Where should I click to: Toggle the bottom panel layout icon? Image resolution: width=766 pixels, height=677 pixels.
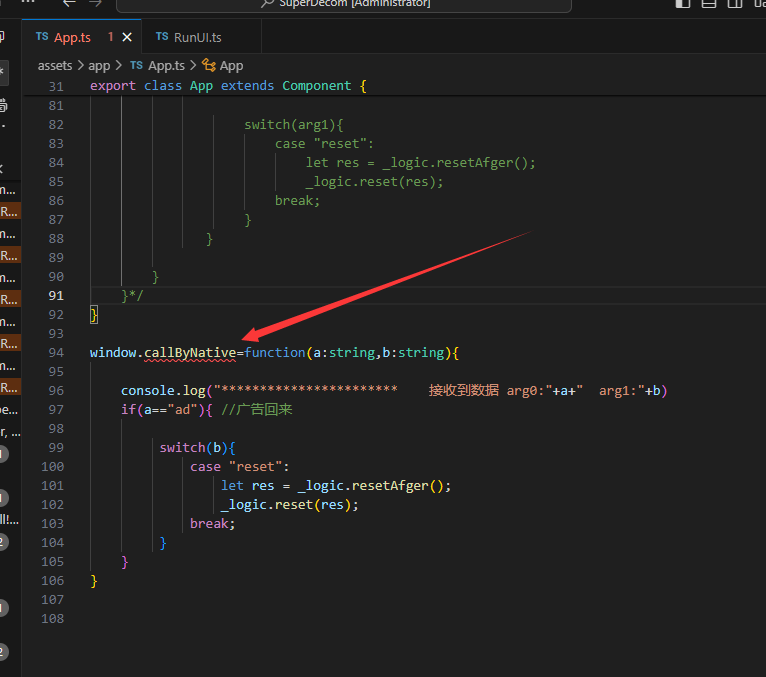click(708, 3)
